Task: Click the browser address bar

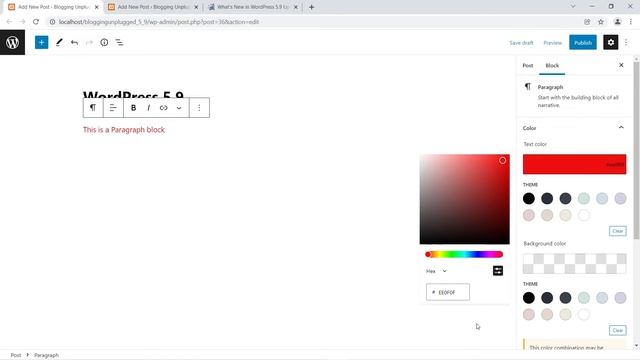Action: coord(314,22)
